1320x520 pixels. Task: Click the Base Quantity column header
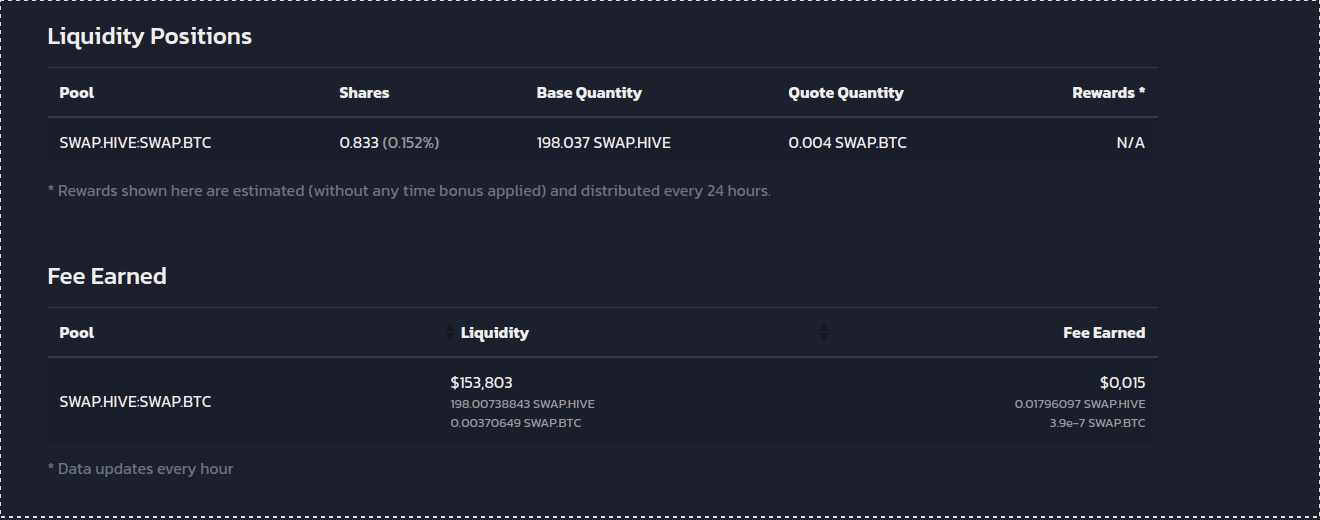[589, 93]
